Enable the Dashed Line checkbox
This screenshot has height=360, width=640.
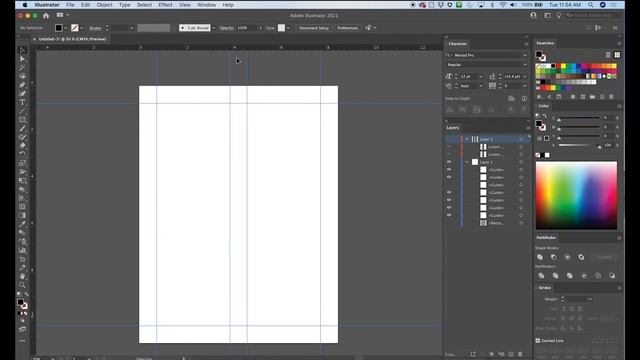click(x=538, y=340)
